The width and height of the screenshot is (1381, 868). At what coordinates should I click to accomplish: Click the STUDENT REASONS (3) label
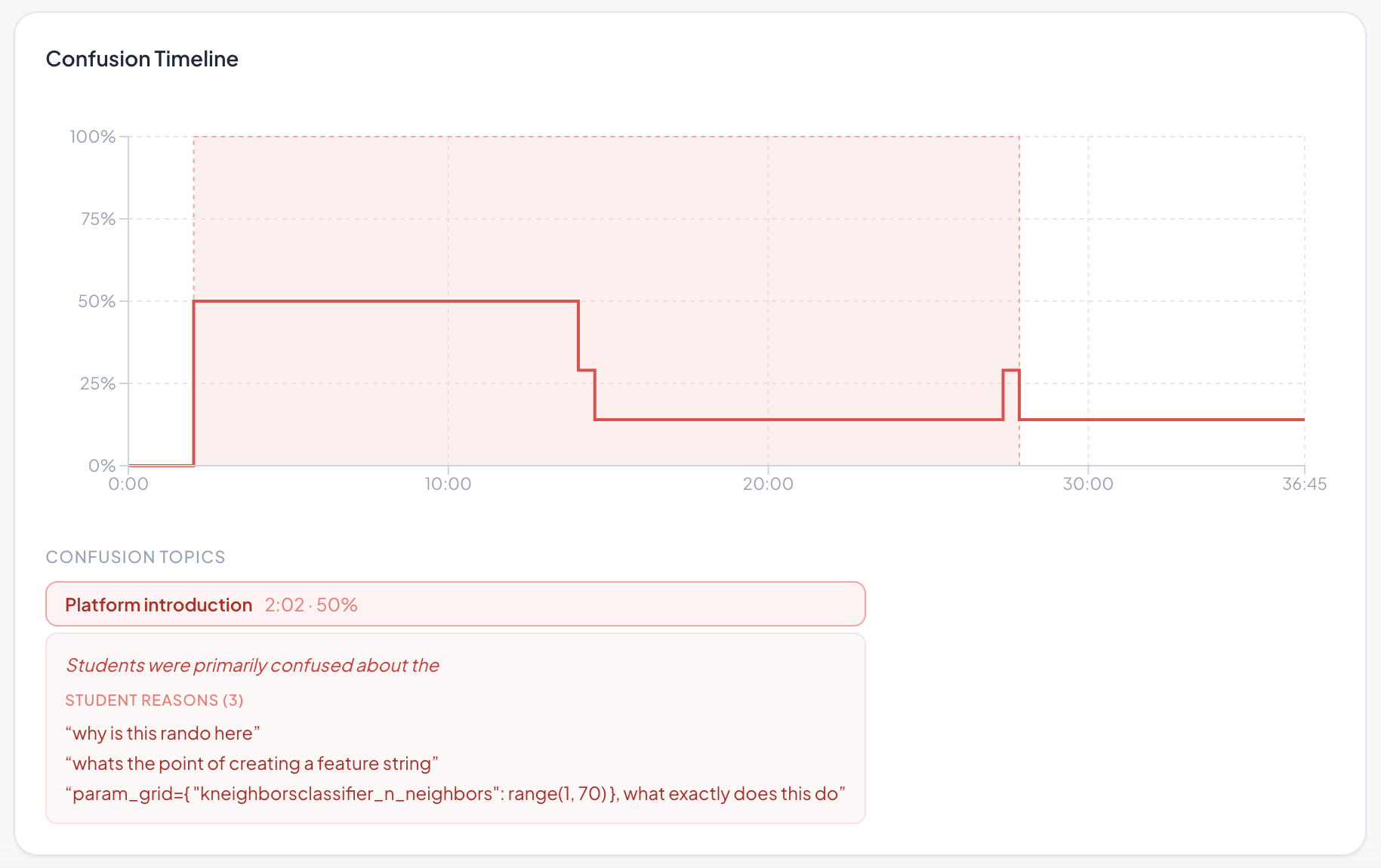coord(154,700)
